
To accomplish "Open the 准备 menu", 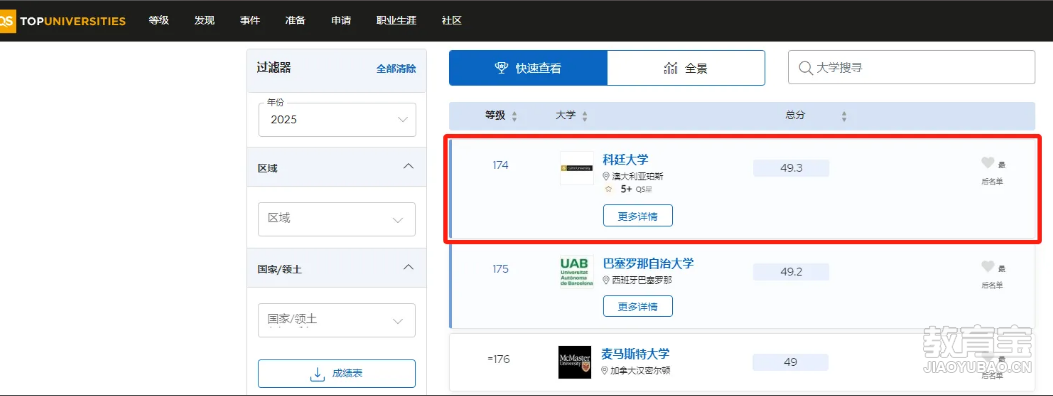I will [295, 21].
